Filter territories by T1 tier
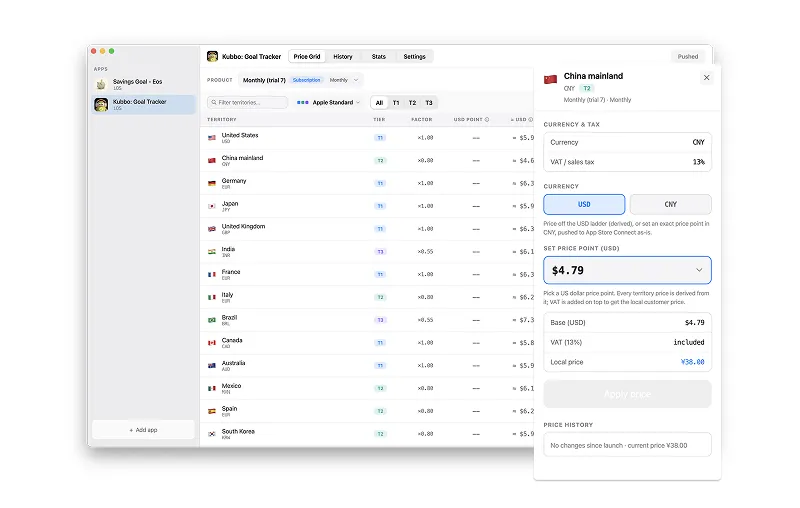 [395, 103]
